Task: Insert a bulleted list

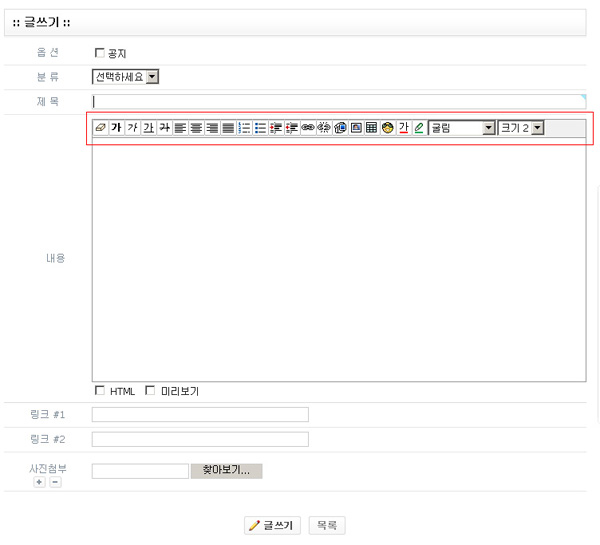Action: [260, 127]
